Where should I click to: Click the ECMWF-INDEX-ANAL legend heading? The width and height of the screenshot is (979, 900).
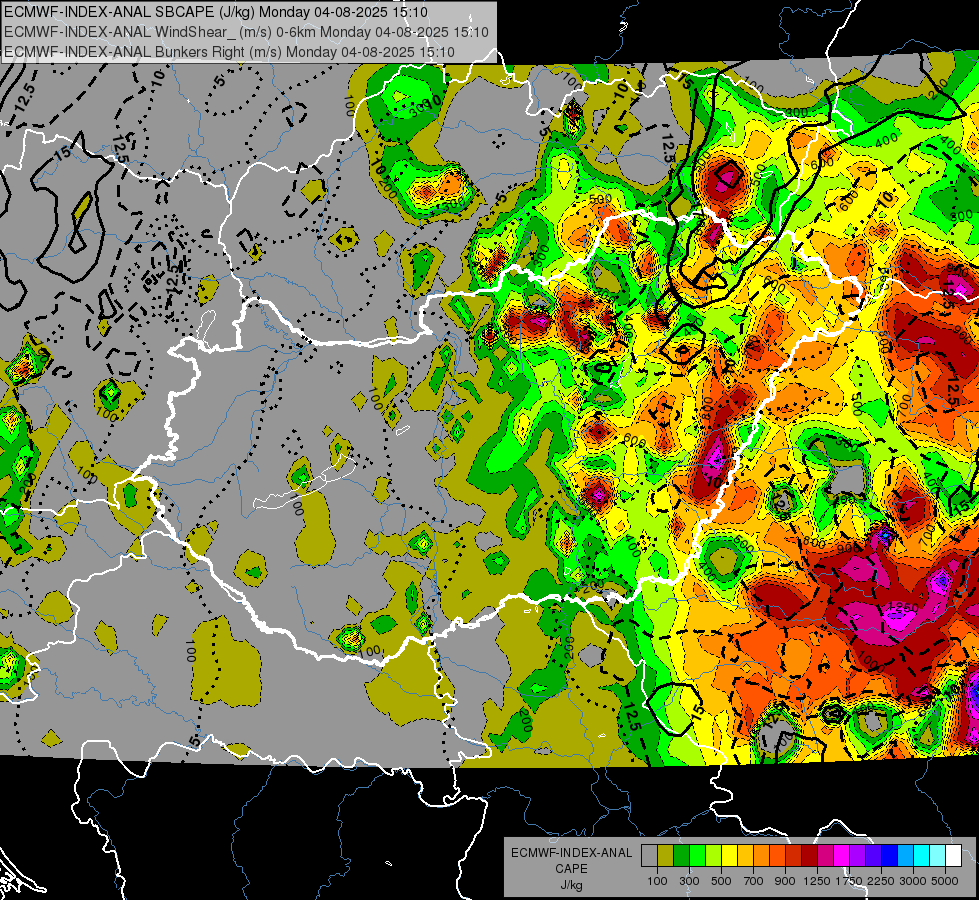[571, 853]
